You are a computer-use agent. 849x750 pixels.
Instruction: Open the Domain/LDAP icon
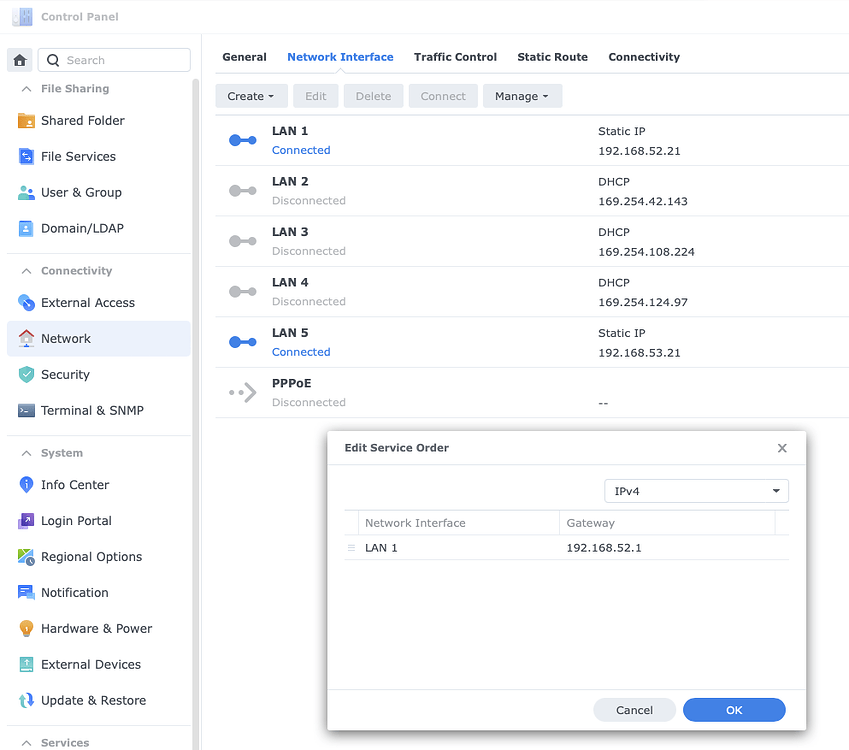pos(26,229)
